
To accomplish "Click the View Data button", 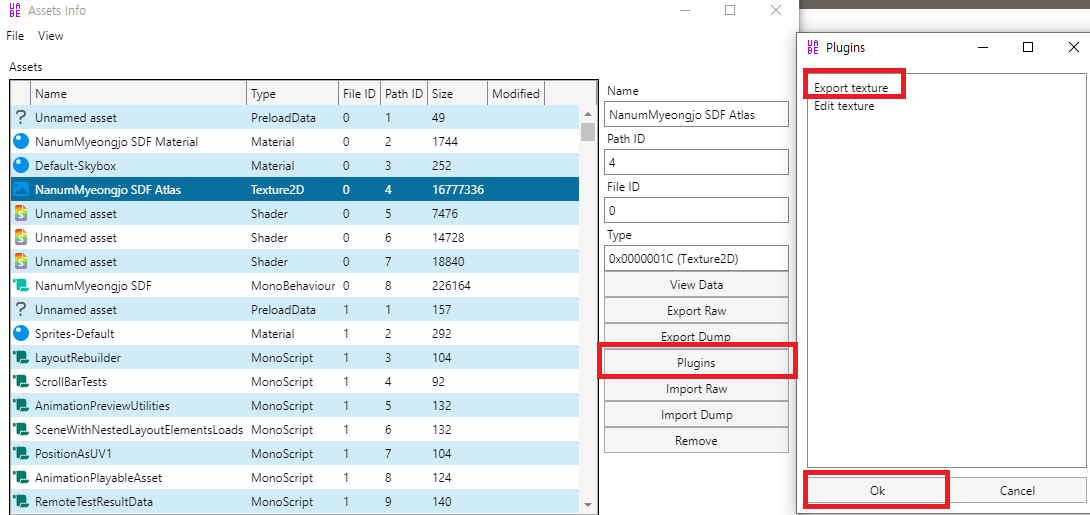I will 697,284.
